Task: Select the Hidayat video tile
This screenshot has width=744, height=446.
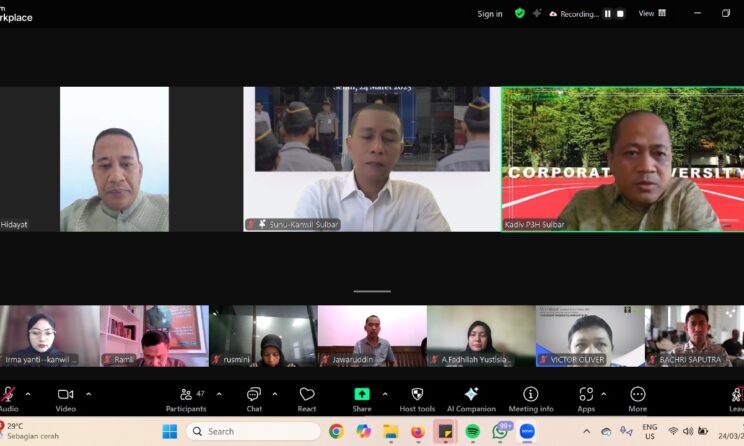Action: 121,159
